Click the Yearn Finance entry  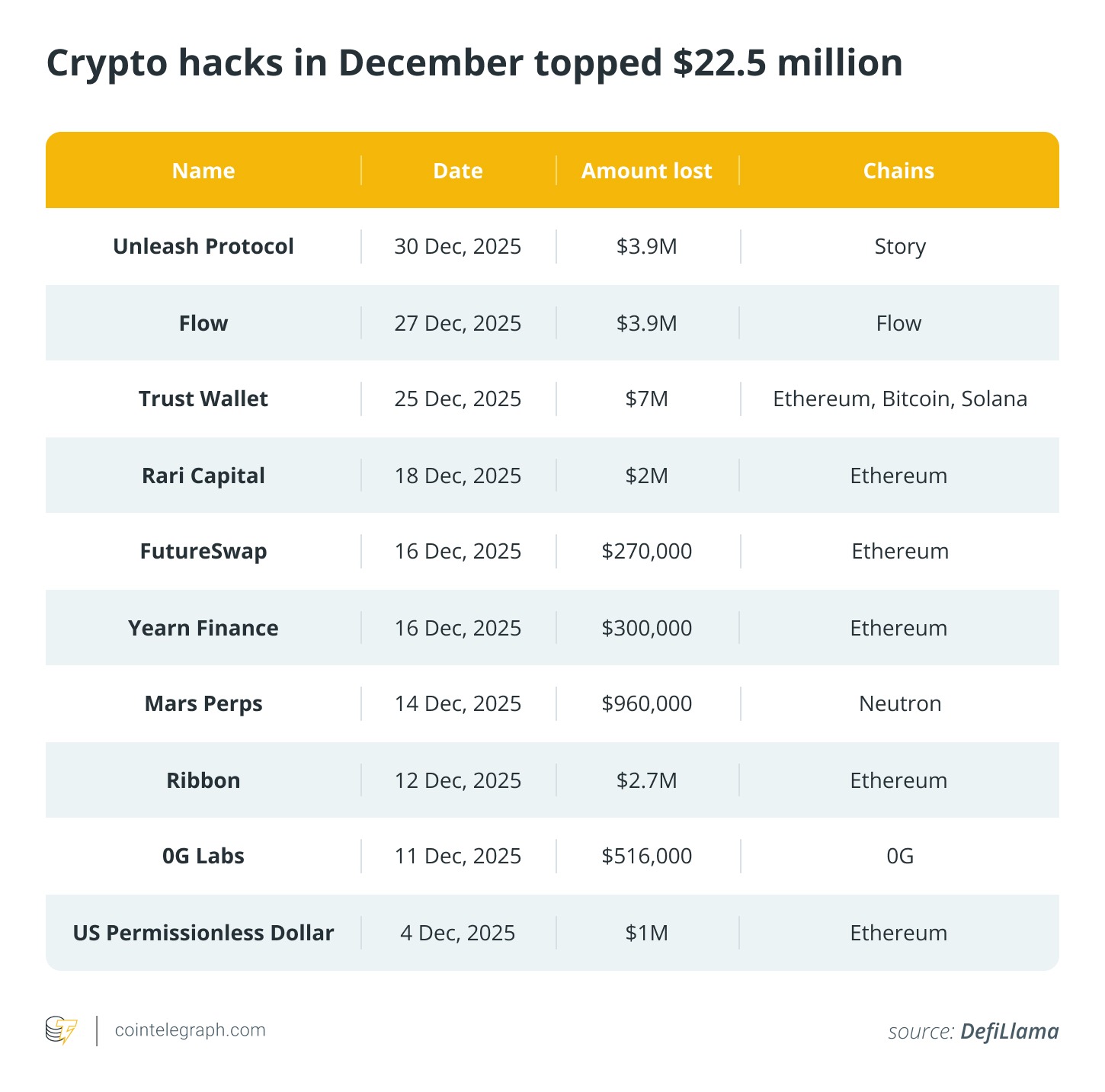coord(203,628)
